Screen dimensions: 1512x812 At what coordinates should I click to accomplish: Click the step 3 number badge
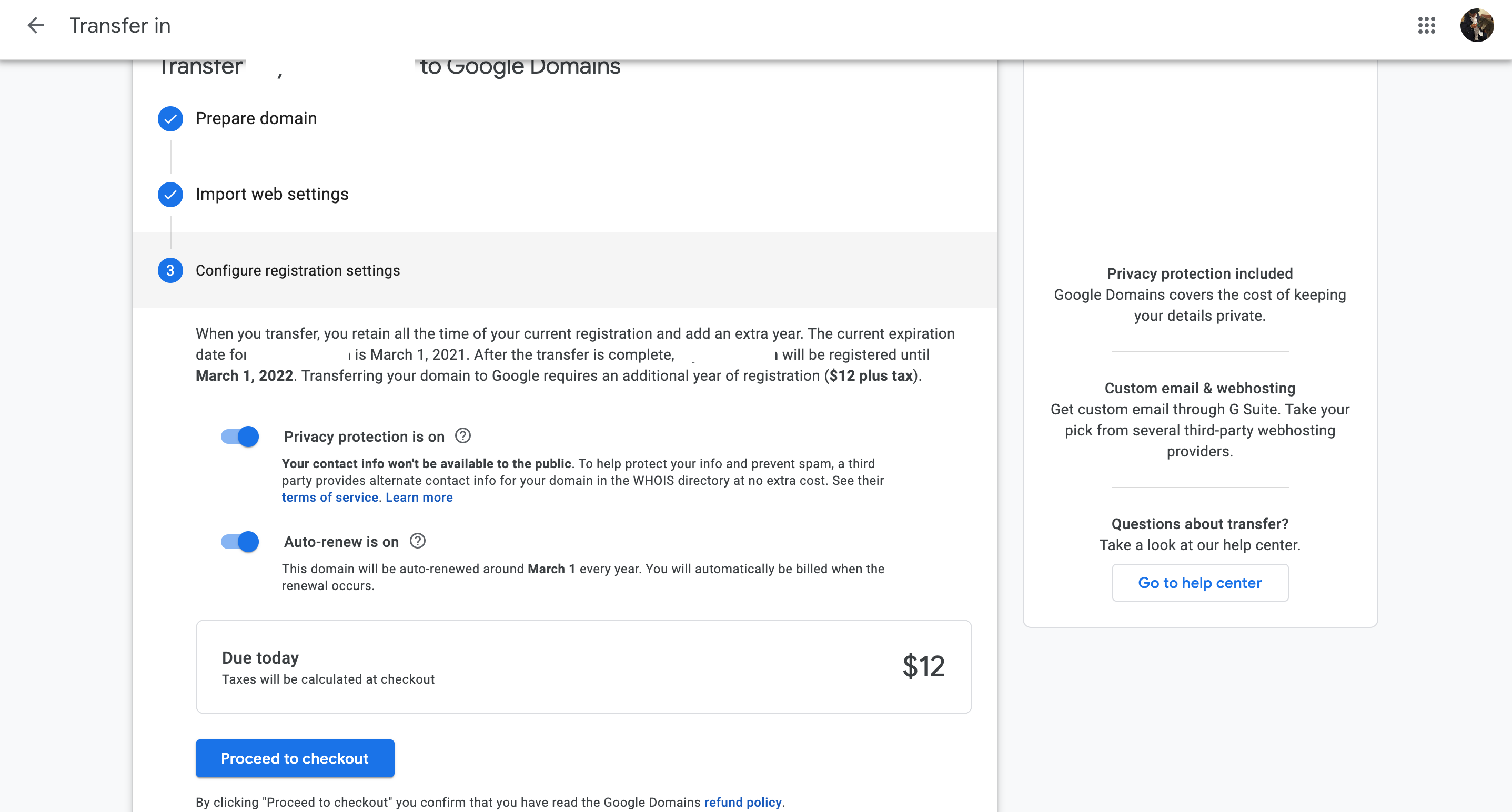click(x=170, y=270)
